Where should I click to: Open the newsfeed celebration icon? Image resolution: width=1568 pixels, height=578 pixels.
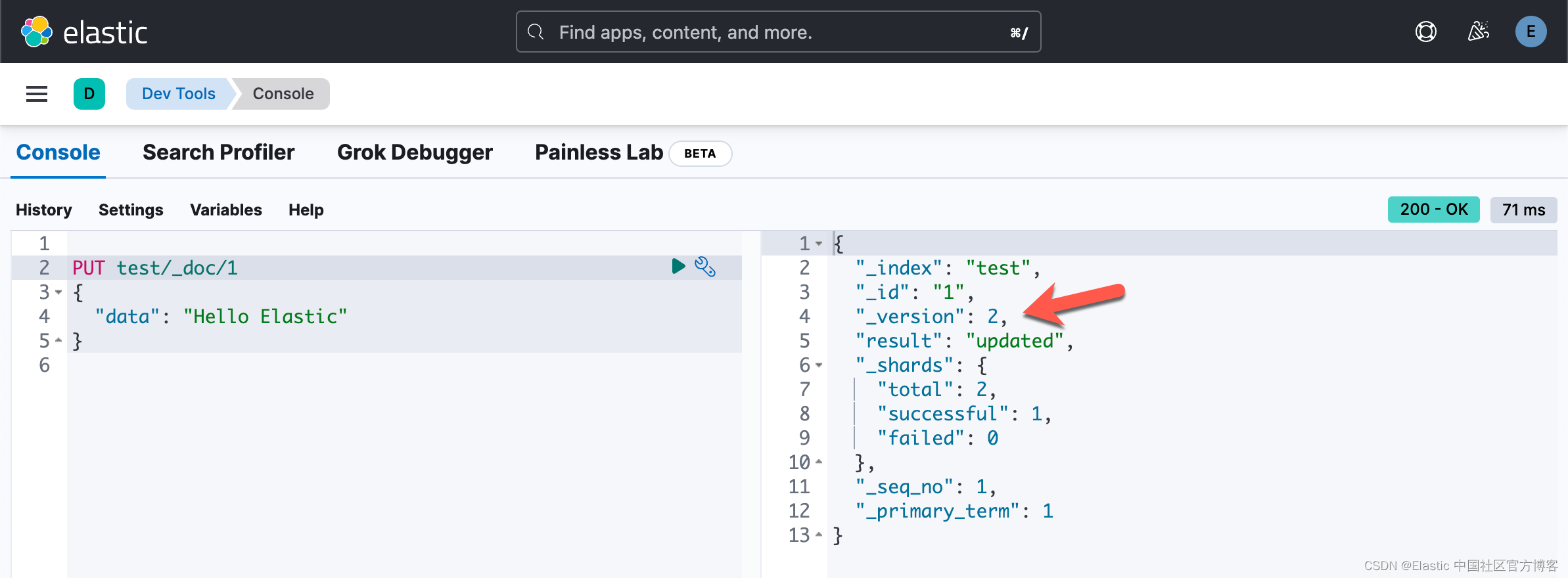pyautogui.click(x=1479, y=32)
